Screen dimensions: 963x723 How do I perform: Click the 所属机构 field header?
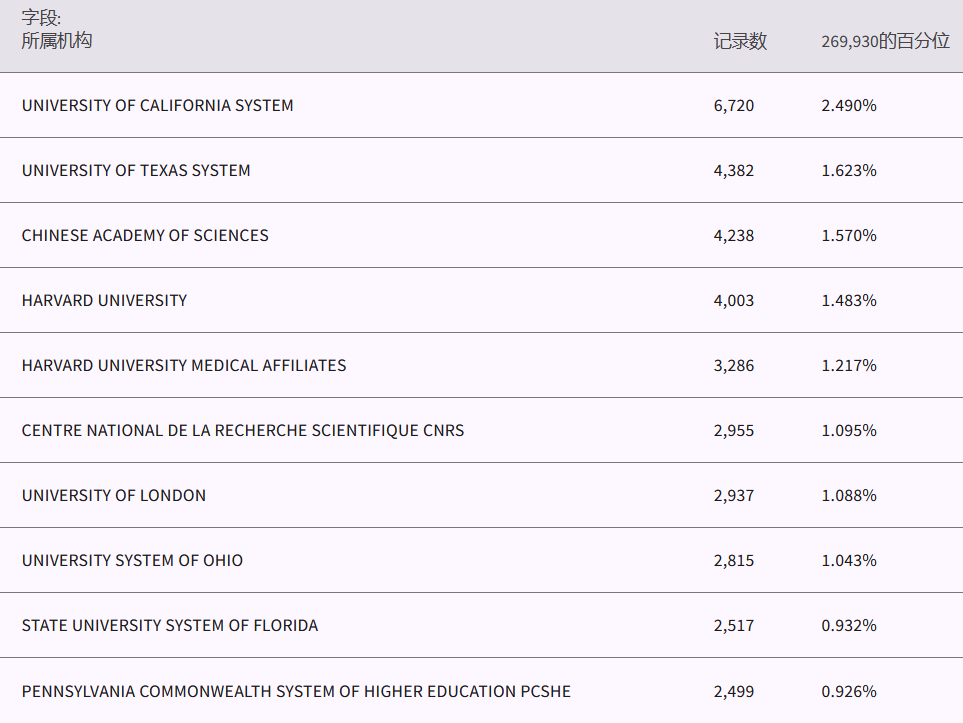click(57, 40)
